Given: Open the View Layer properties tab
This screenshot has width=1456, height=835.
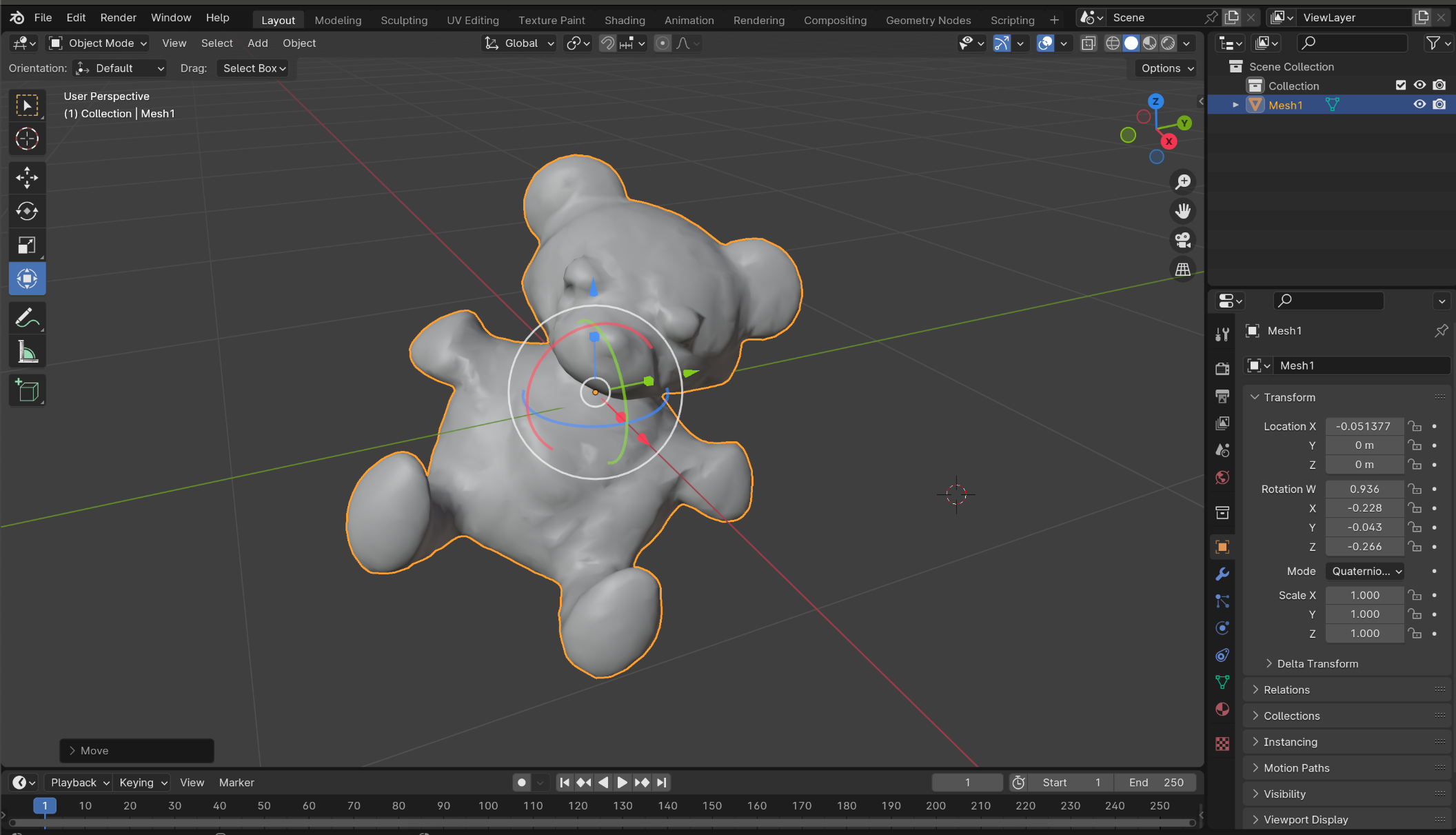Looking at the screenshot, I should click(1222, 423).
